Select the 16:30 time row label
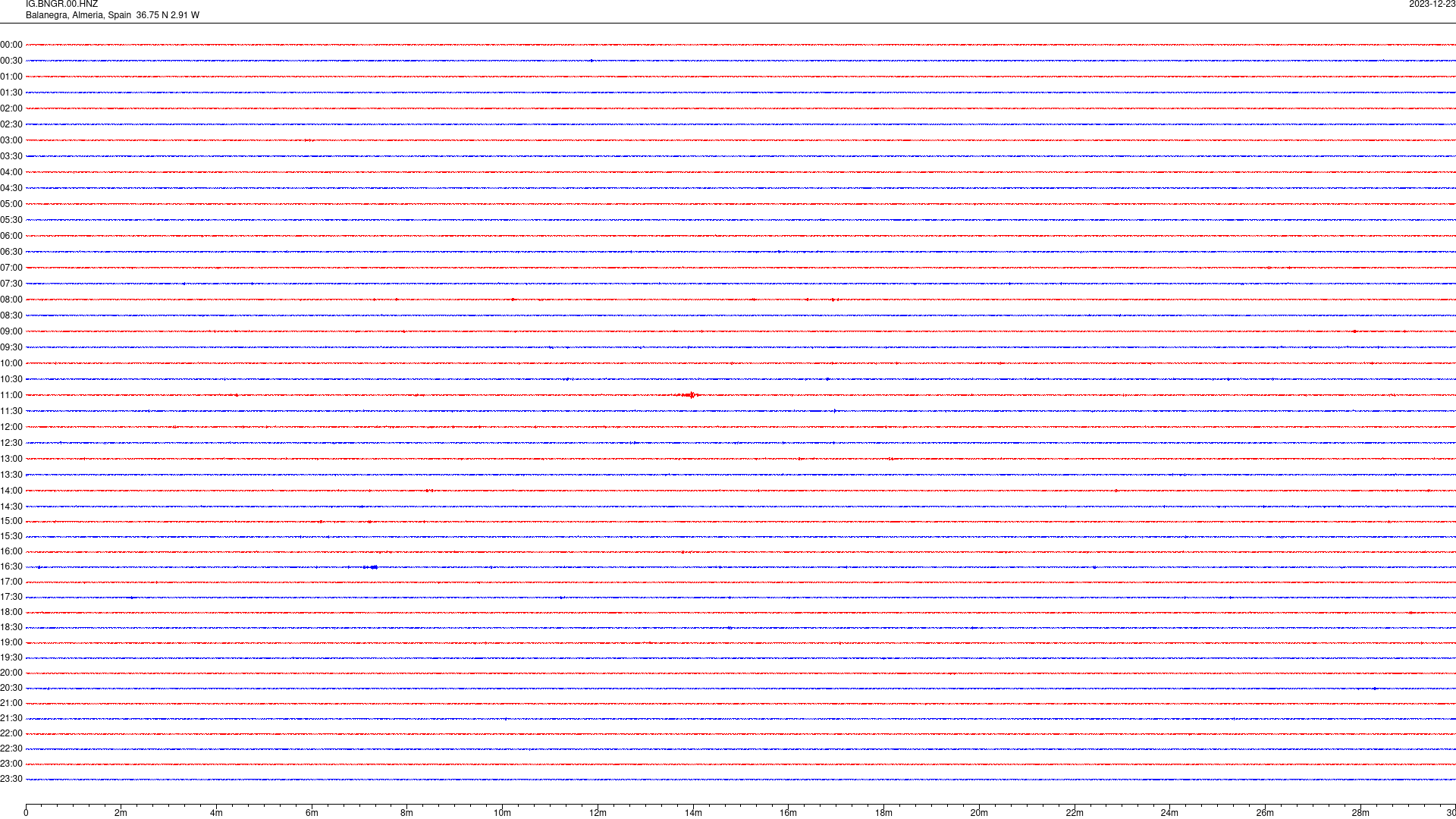This screenshot has height=819, width=1456. point(11,566)
